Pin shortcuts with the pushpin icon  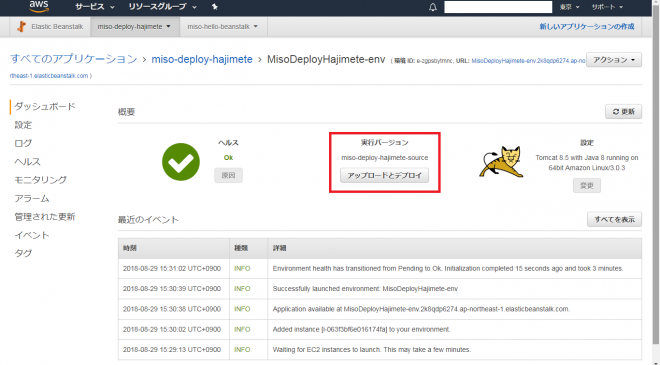215,7
